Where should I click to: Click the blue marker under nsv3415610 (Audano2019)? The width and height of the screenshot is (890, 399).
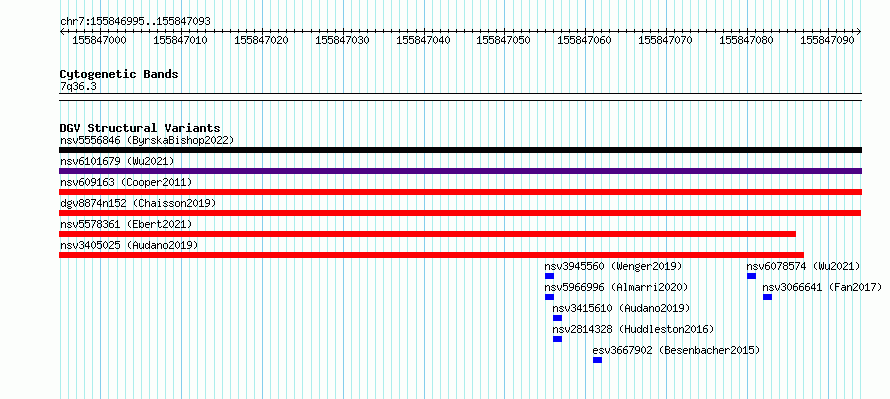[x=557, y=318]
